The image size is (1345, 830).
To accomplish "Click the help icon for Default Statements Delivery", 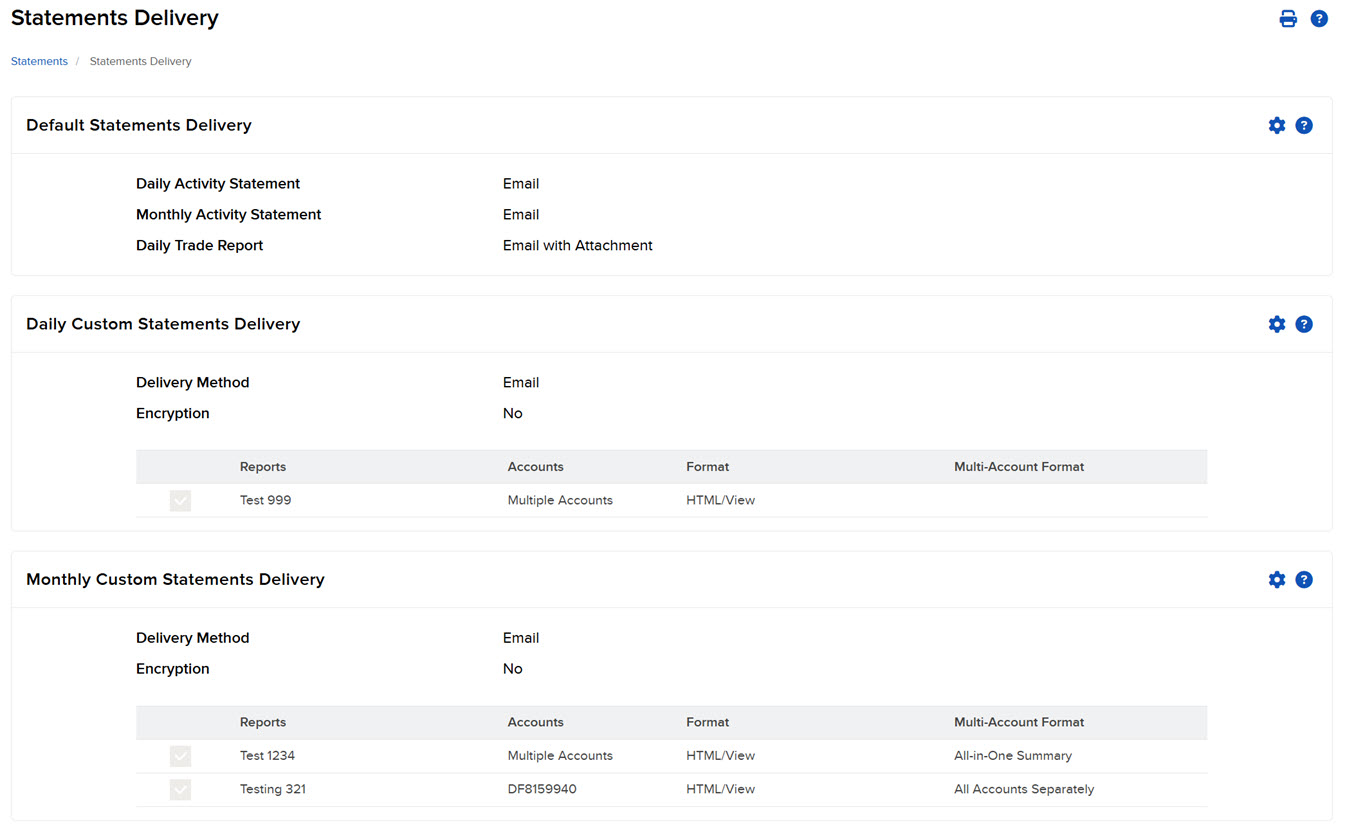I will (1304, 125).
